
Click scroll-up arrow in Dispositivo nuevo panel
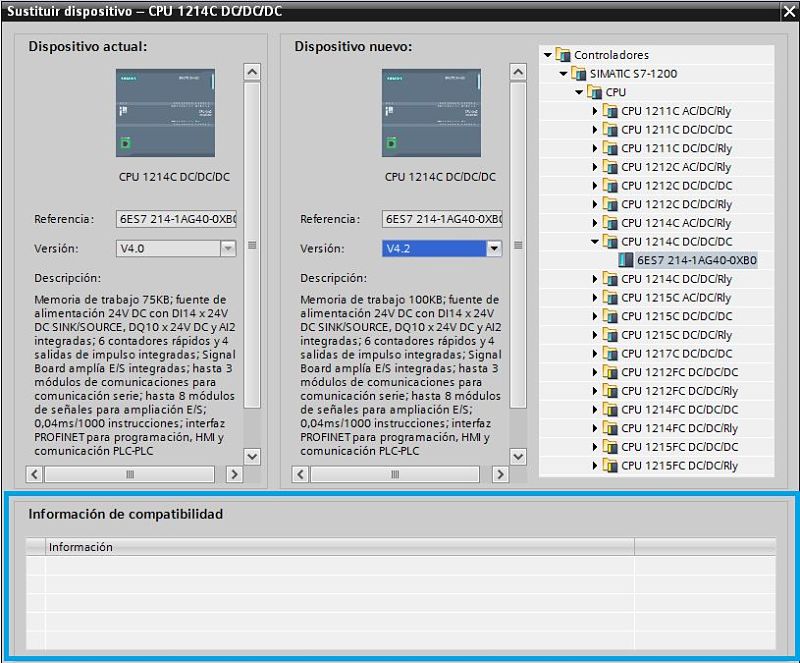(x=518, y=72)
